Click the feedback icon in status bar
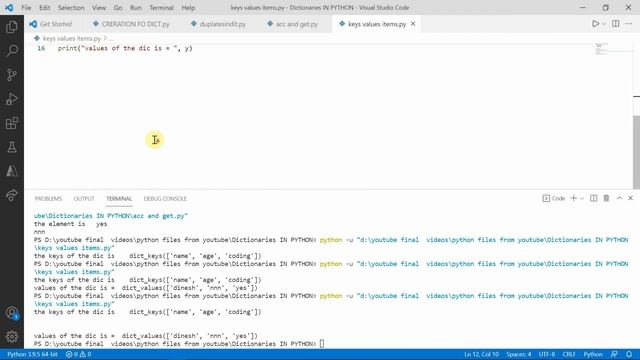The image size is (640, 360). pos(614,354)
